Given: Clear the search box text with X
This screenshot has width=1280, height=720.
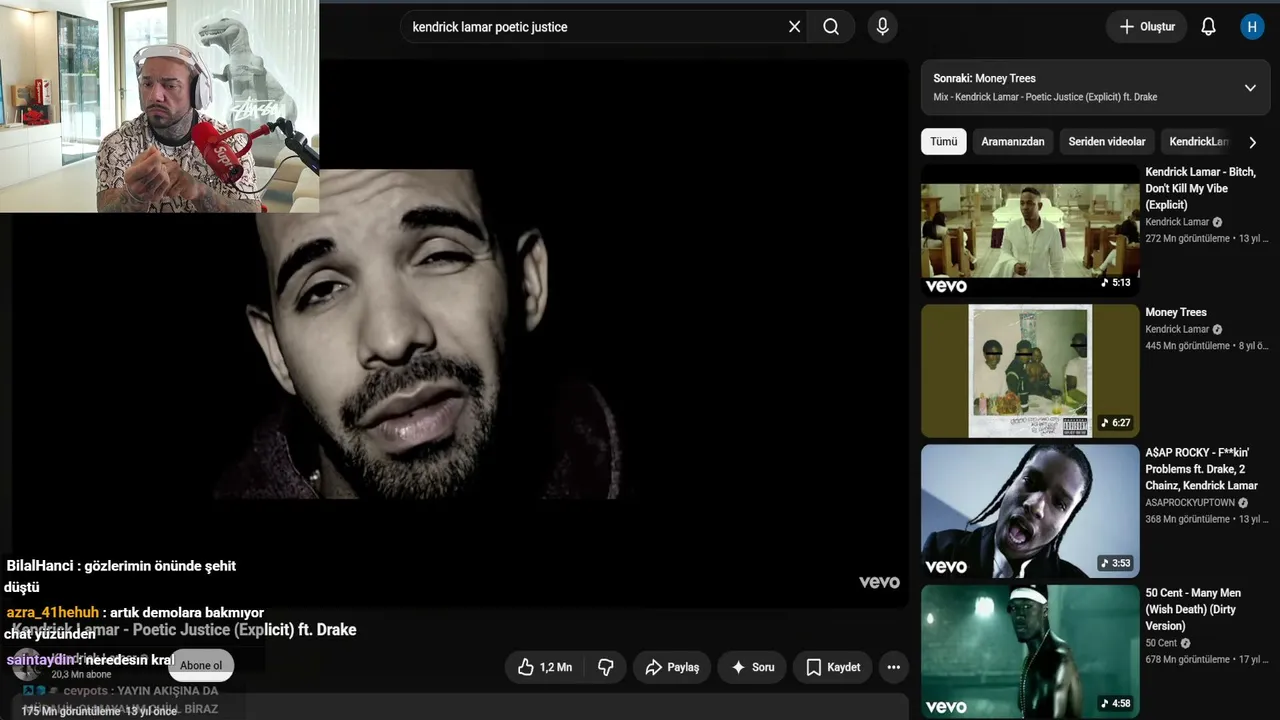Looking at the screenshot, I should (x=795, y=27).
